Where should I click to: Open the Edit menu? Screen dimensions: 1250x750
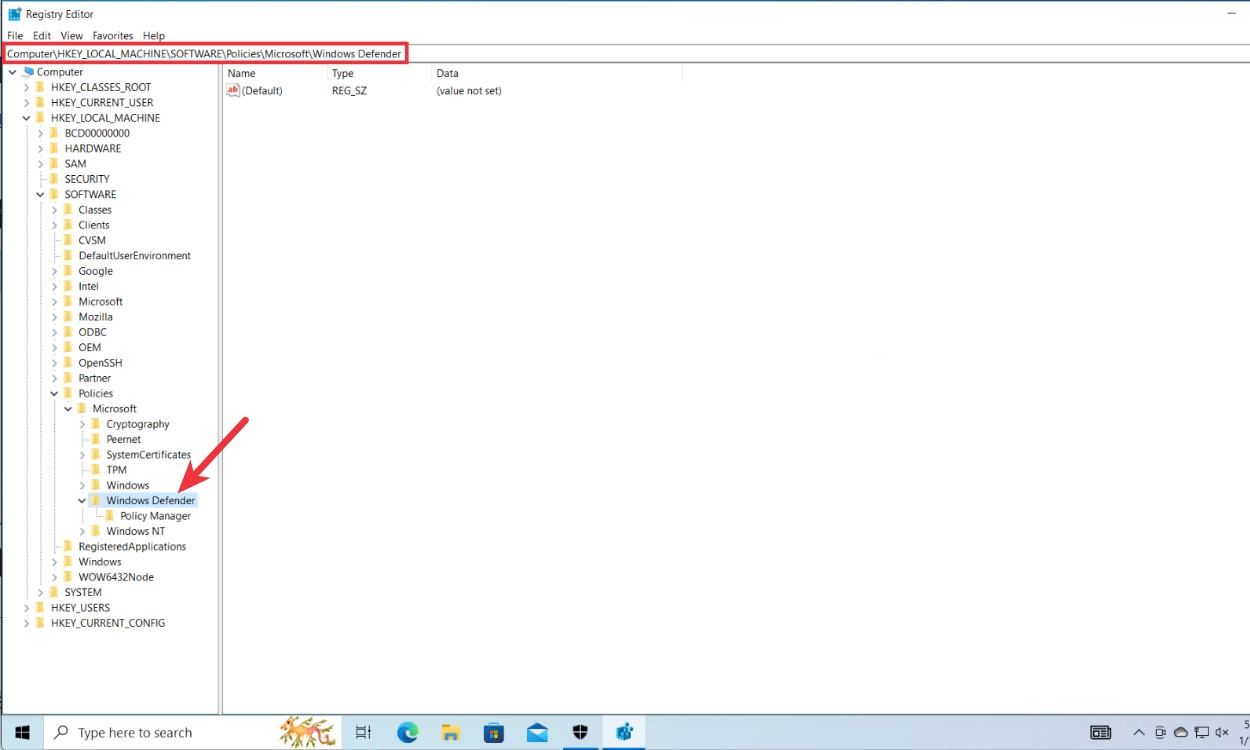pyautogui.click(x=41, y=35)
